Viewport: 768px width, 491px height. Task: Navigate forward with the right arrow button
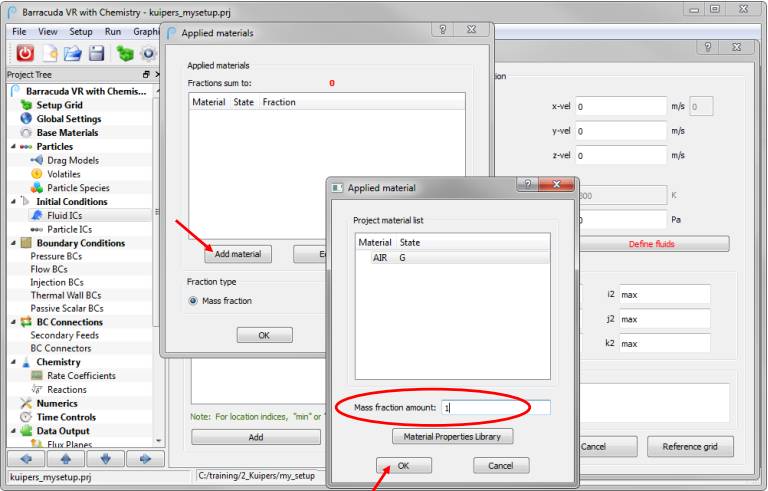(x=145, y=459)
